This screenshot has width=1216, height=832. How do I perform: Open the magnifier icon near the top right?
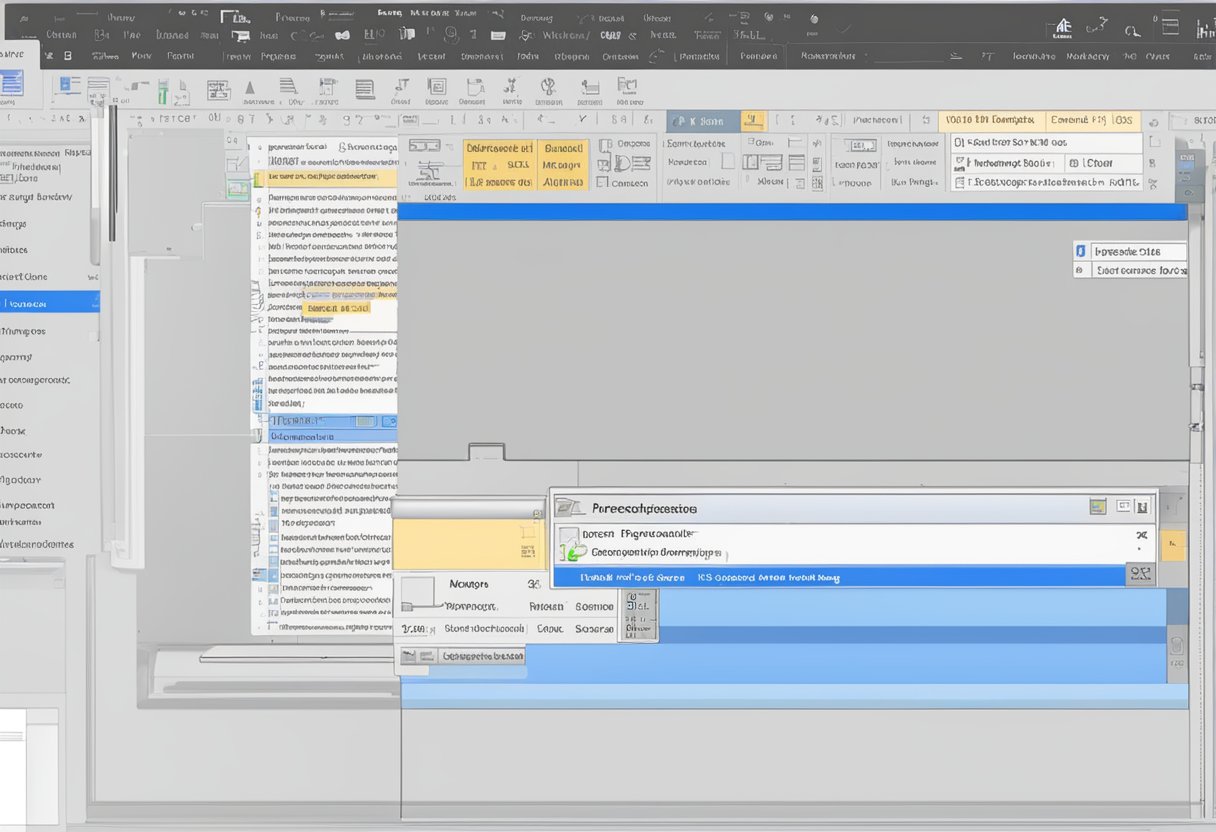click(1131, 28)
